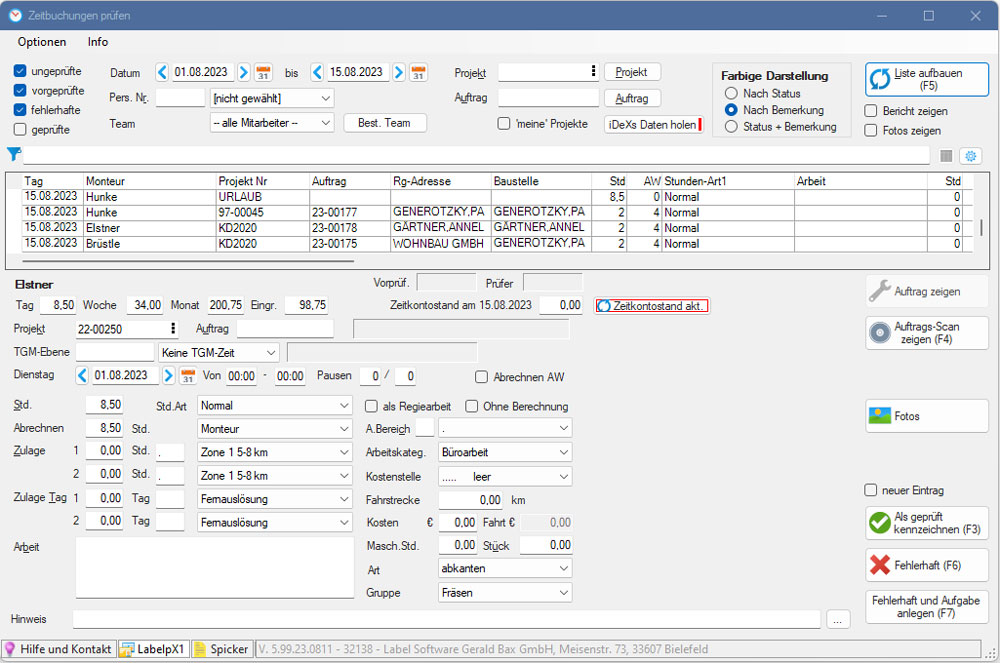Open the A.Bereich dropdown
1000x663 pixels.
click(504, 428)
